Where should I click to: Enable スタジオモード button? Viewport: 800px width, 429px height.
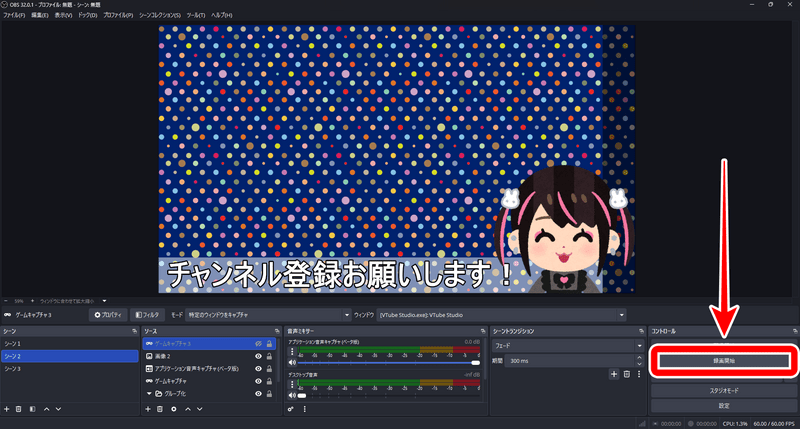[x=723, y=391]
